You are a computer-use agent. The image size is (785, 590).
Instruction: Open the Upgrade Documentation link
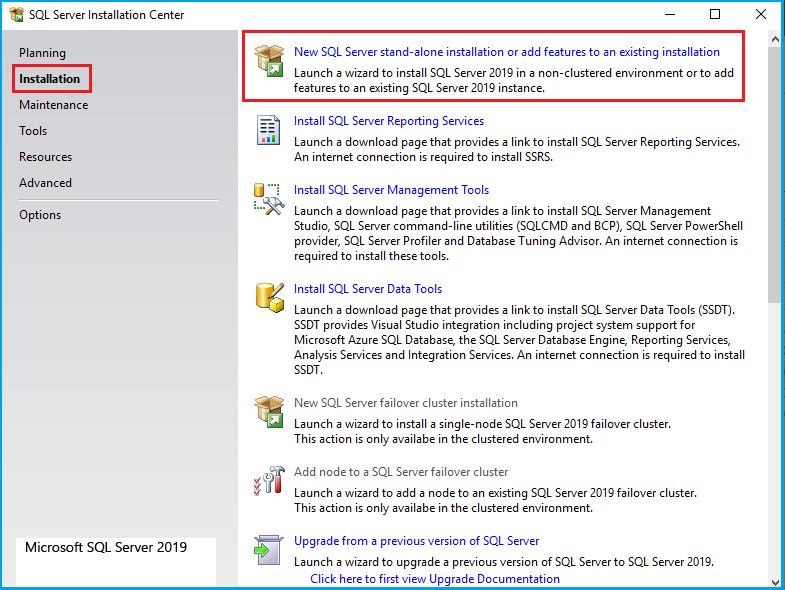434,579
